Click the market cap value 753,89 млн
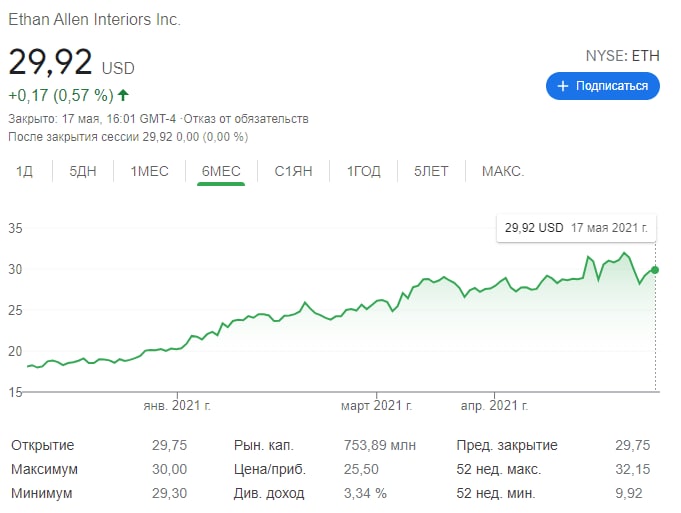This screenshot has height=513, width=681. 380,445
